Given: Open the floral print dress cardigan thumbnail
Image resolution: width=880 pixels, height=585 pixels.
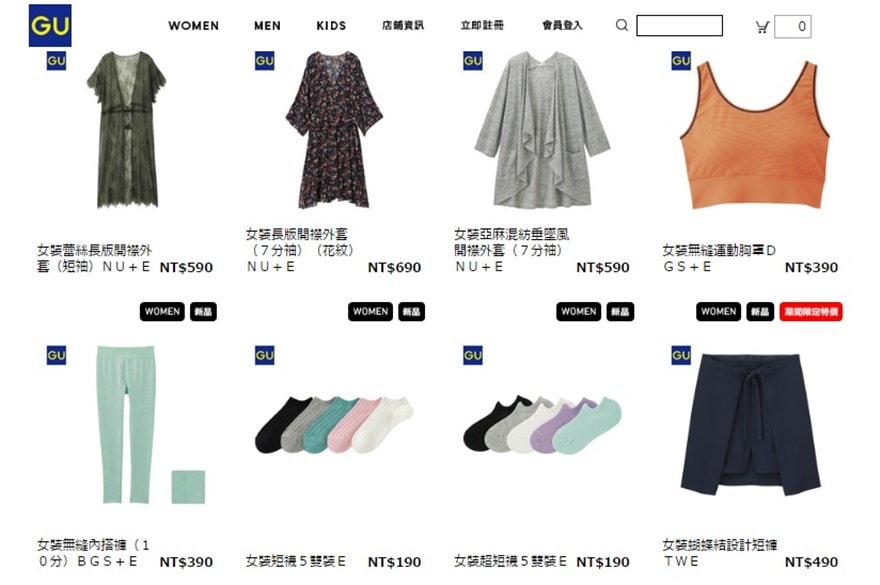Looking at the screenshot, I should (x=334, y=130).
